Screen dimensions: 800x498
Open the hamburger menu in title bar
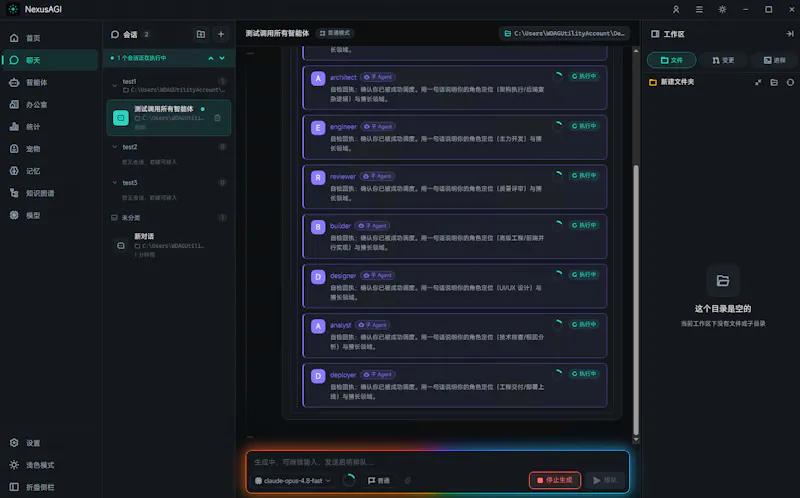click(x=699, y=9)
